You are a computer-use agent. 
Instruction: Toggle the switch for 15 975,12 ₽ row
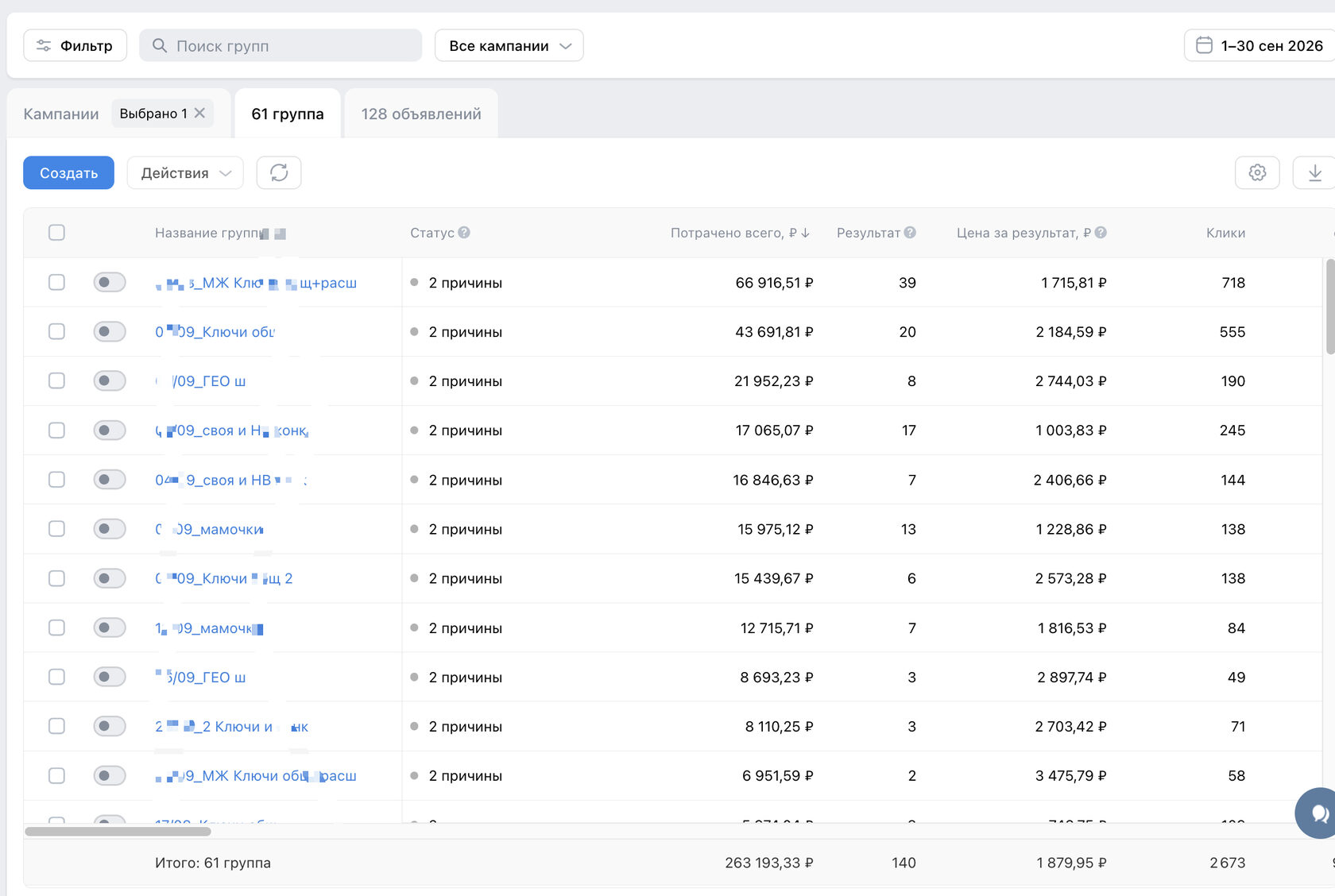coord(110,528)
